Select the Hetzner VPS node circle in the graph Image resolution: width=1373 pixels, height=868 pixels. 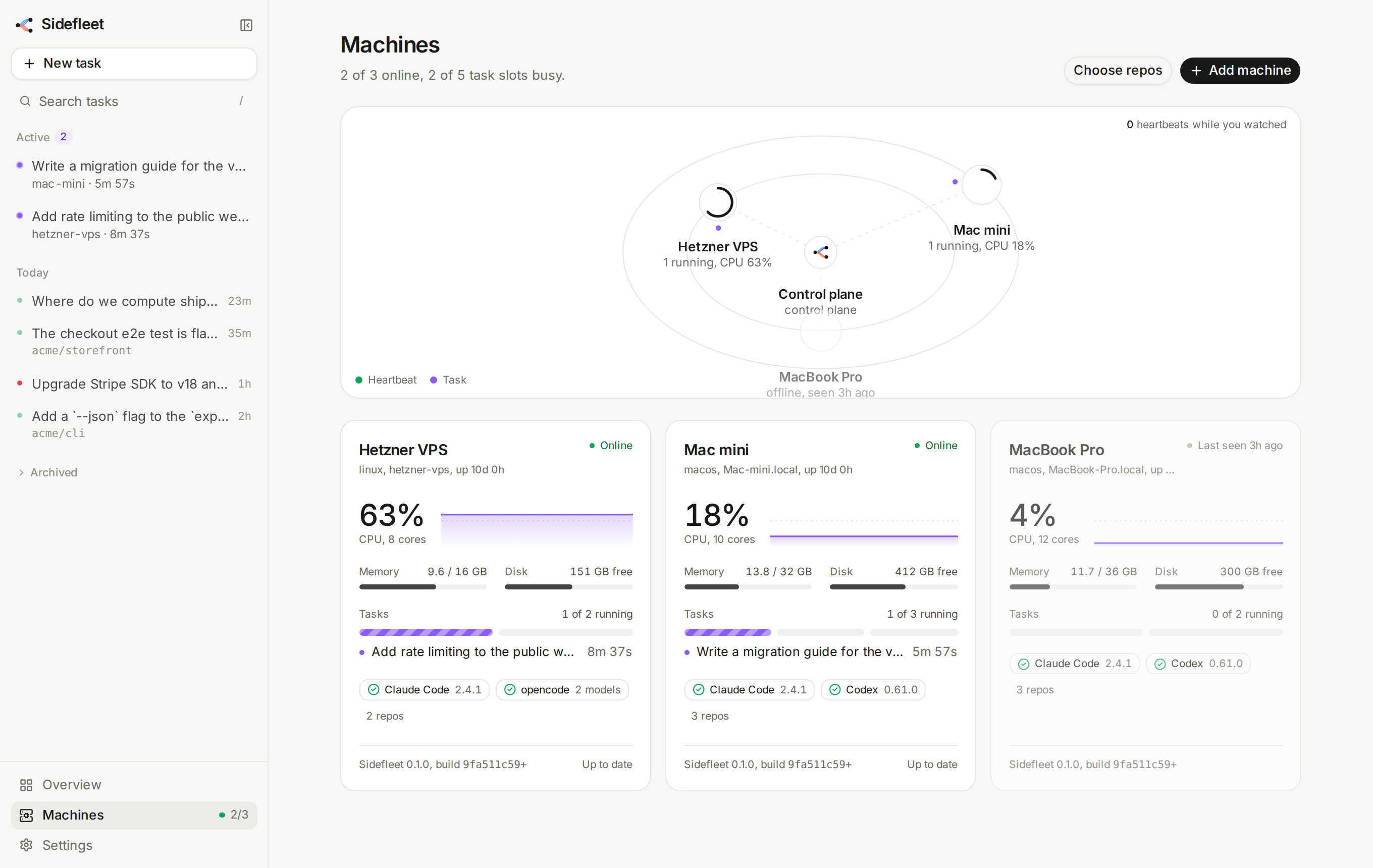click(718, 202)
